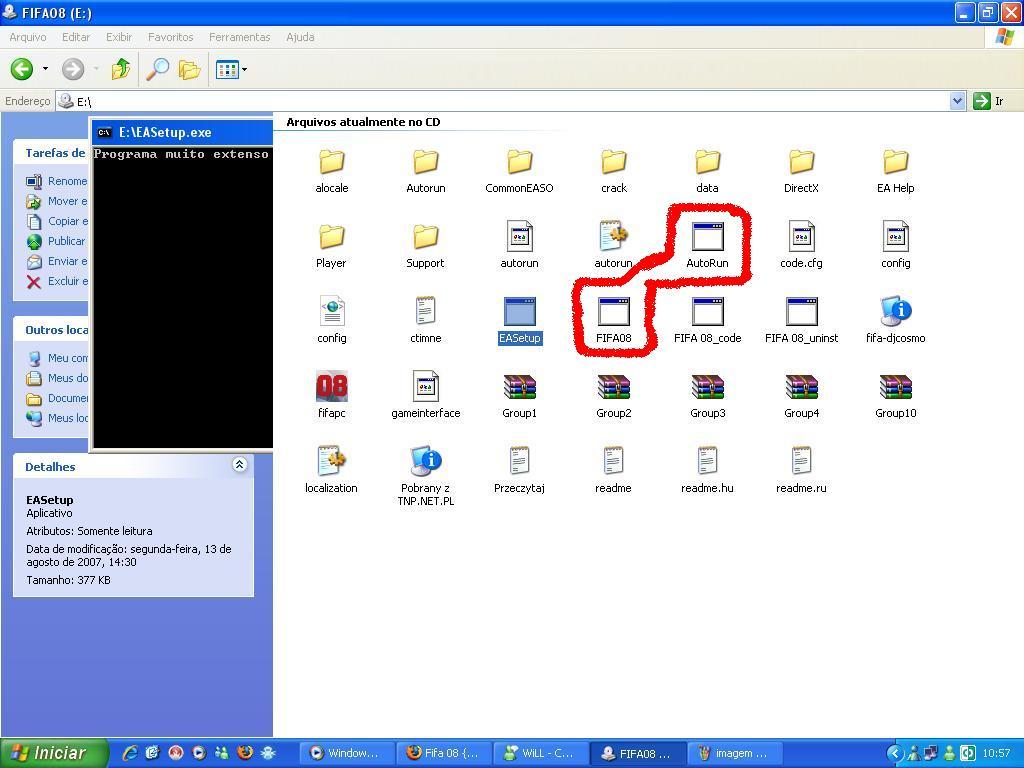Click the greyed Forward arrow button

[73, 69]
